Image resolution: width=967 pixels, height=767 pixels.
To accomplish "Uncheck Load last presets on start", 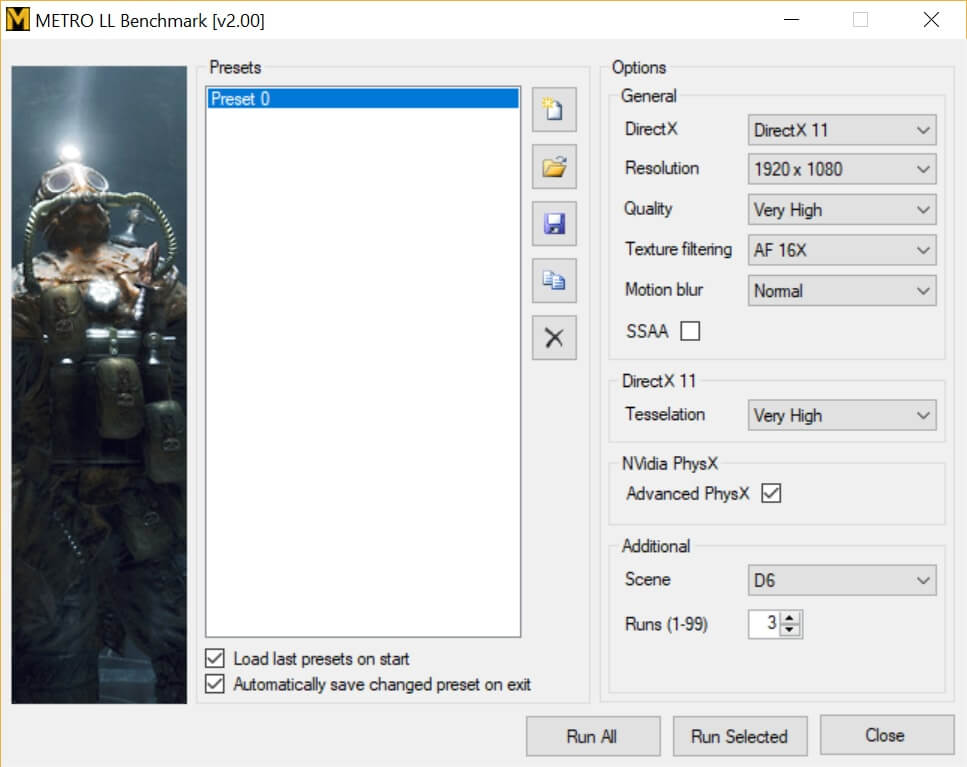I will point(214,659).
